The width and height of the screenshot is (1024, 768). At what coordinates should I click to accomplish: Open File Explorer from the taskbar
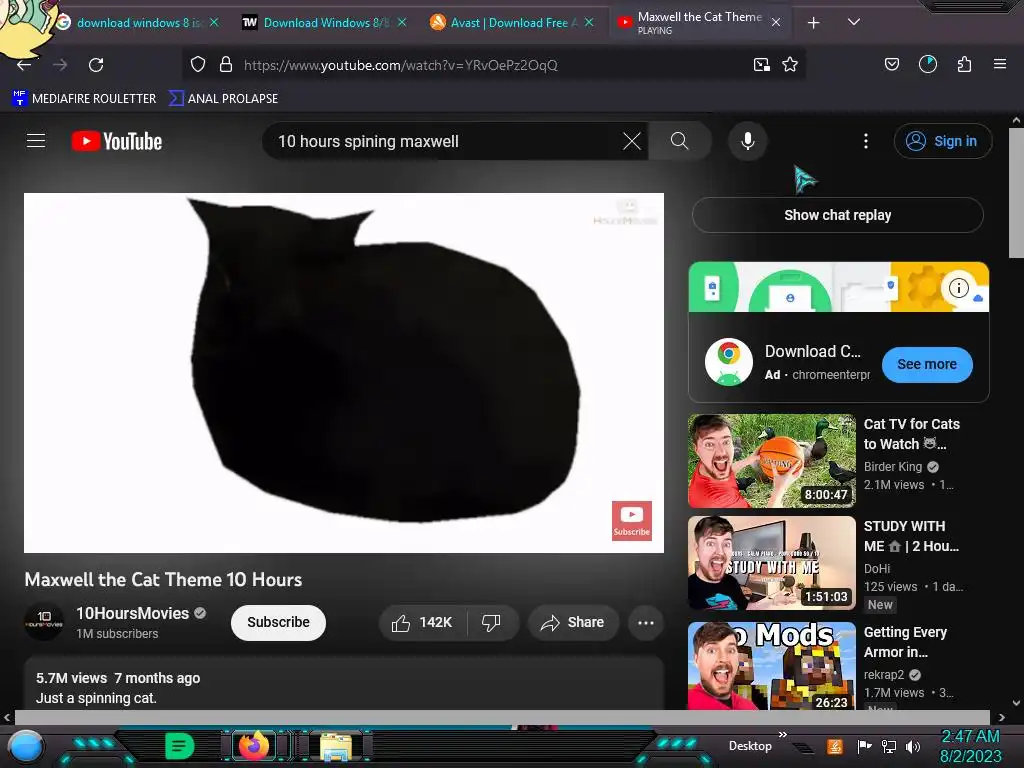coord(336,746)
